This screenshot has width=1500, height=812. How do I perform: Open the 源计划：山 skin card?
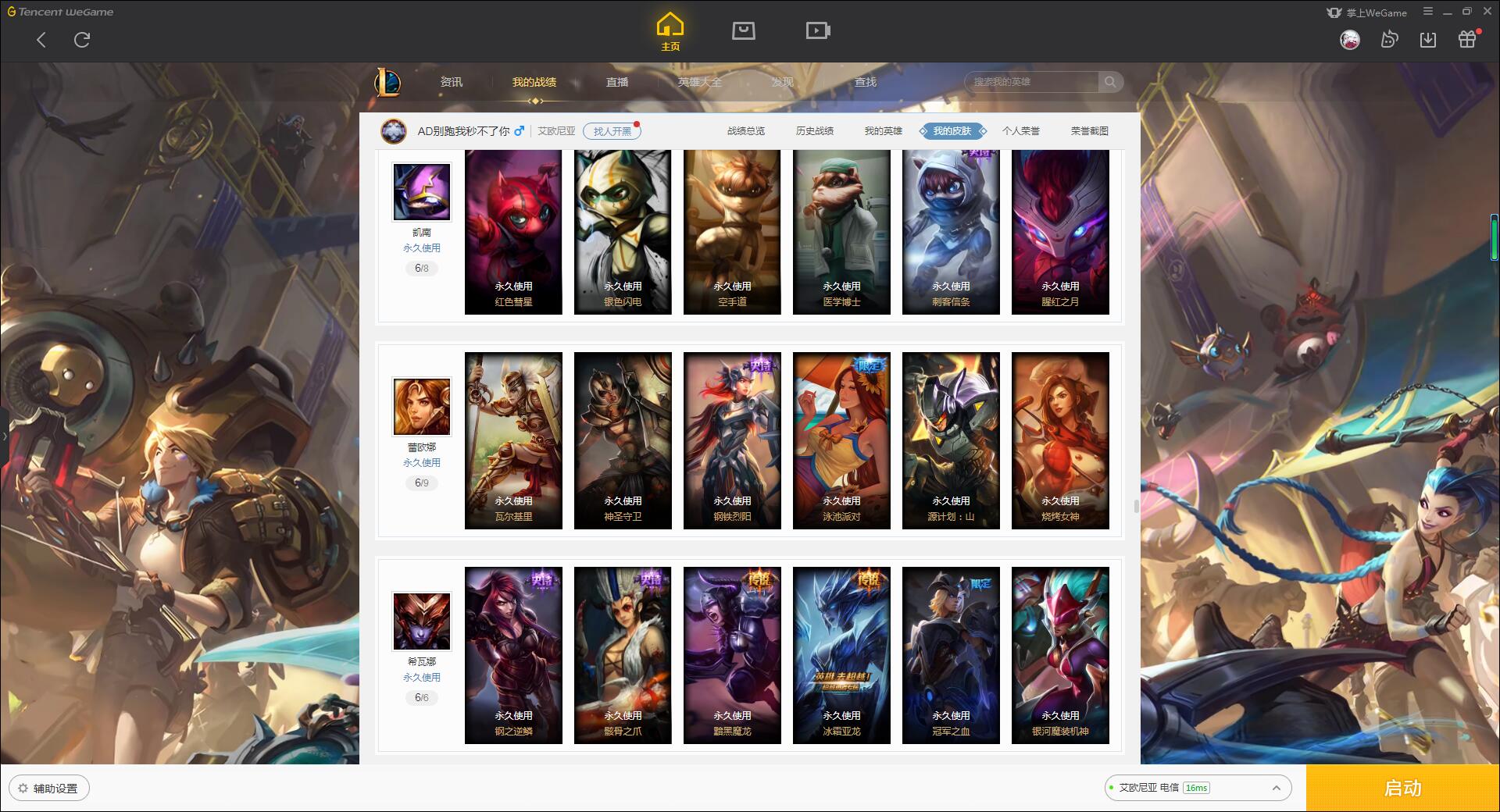tap(951, 441)
